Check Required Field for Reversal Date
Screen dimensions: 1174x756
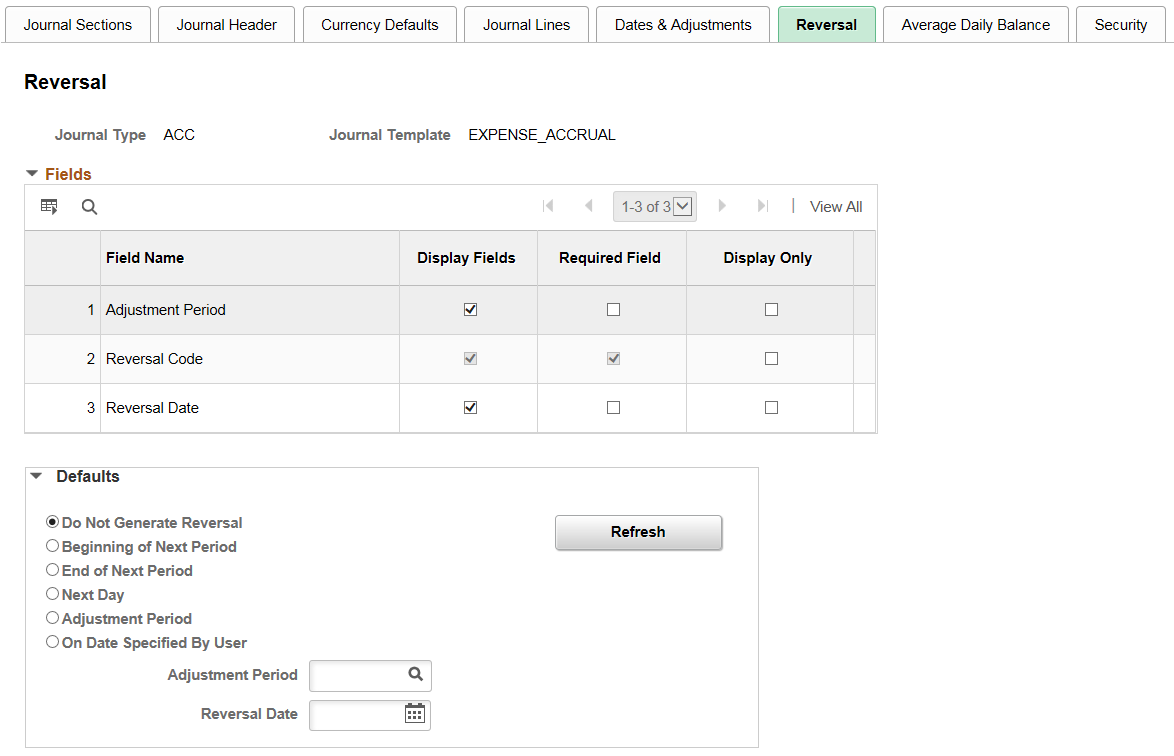613,408
